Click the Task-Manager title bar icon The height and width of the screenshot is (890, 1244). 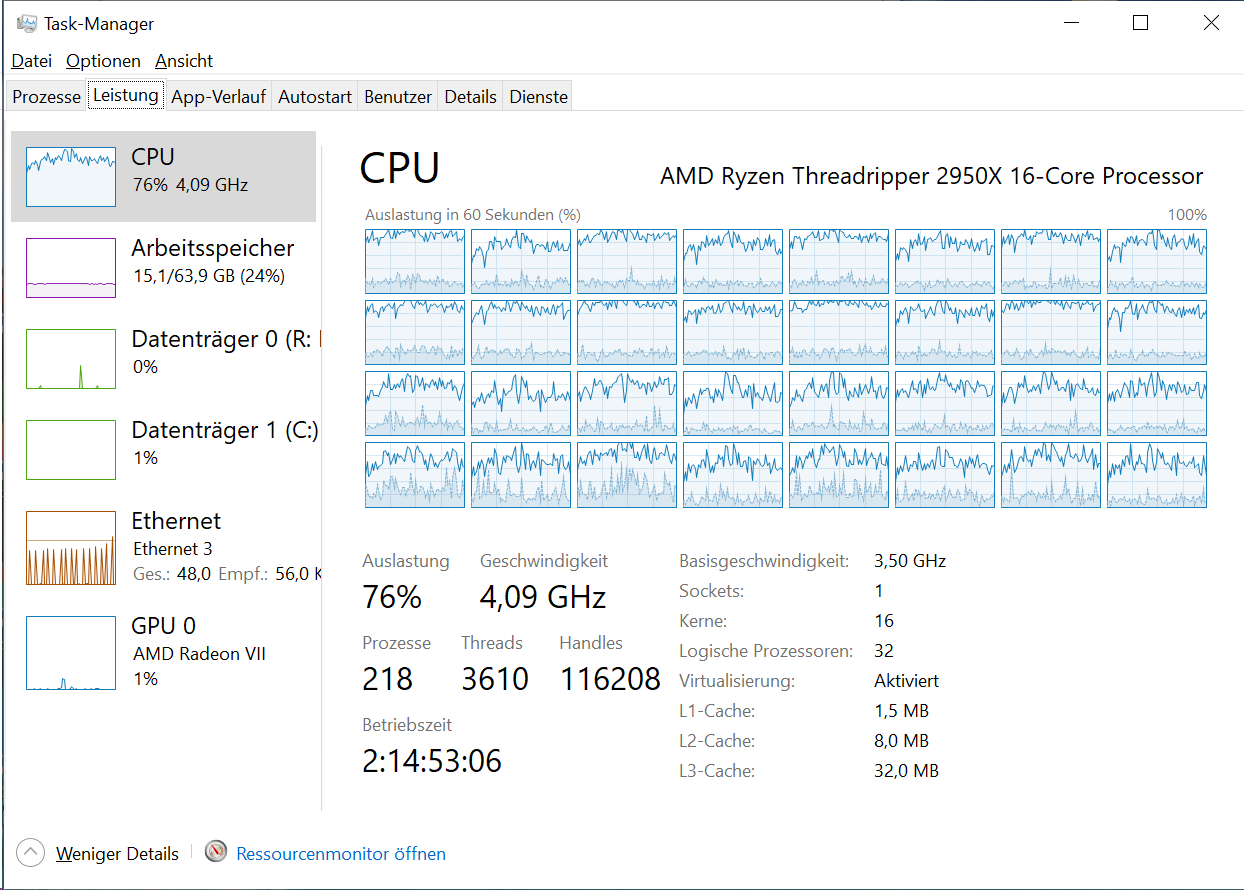click(27, 23)
